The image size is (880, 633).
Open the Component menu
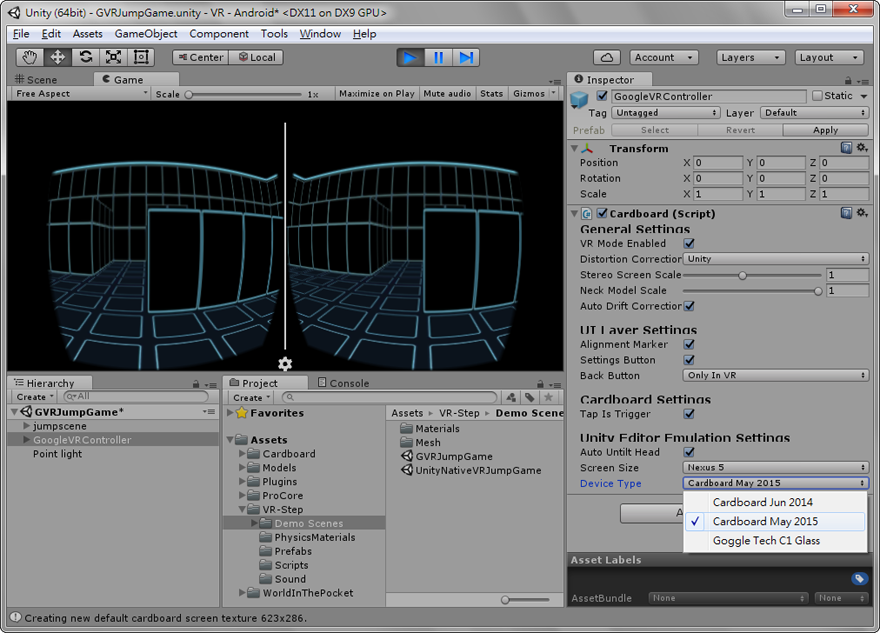tap(219, 34)
